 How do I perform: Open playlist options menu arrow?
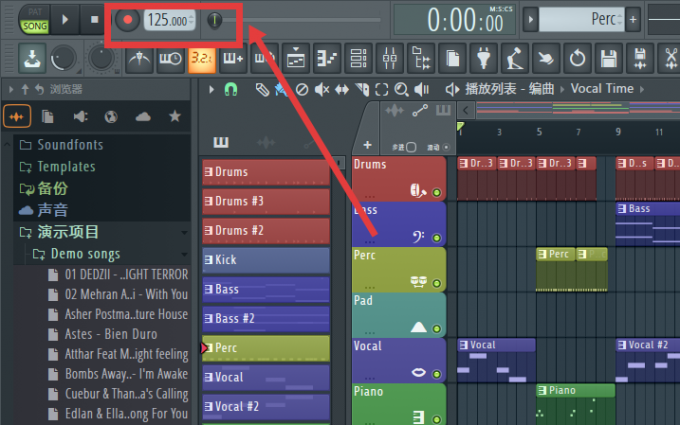pyautogui.click(x=211, y=90)
